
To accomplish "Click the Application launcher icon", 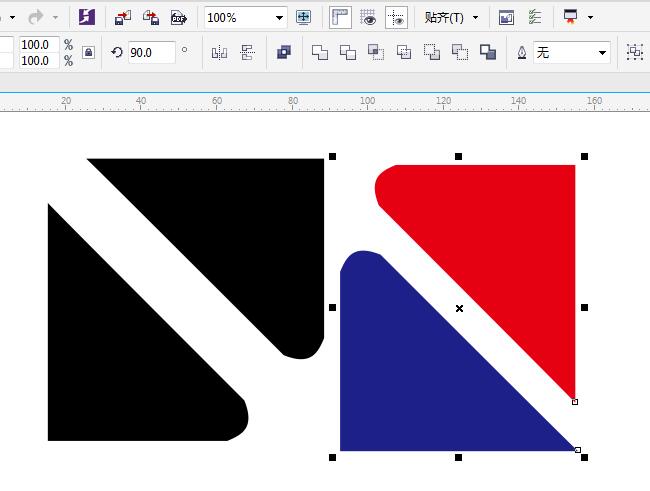I will [x=571, y=17].
